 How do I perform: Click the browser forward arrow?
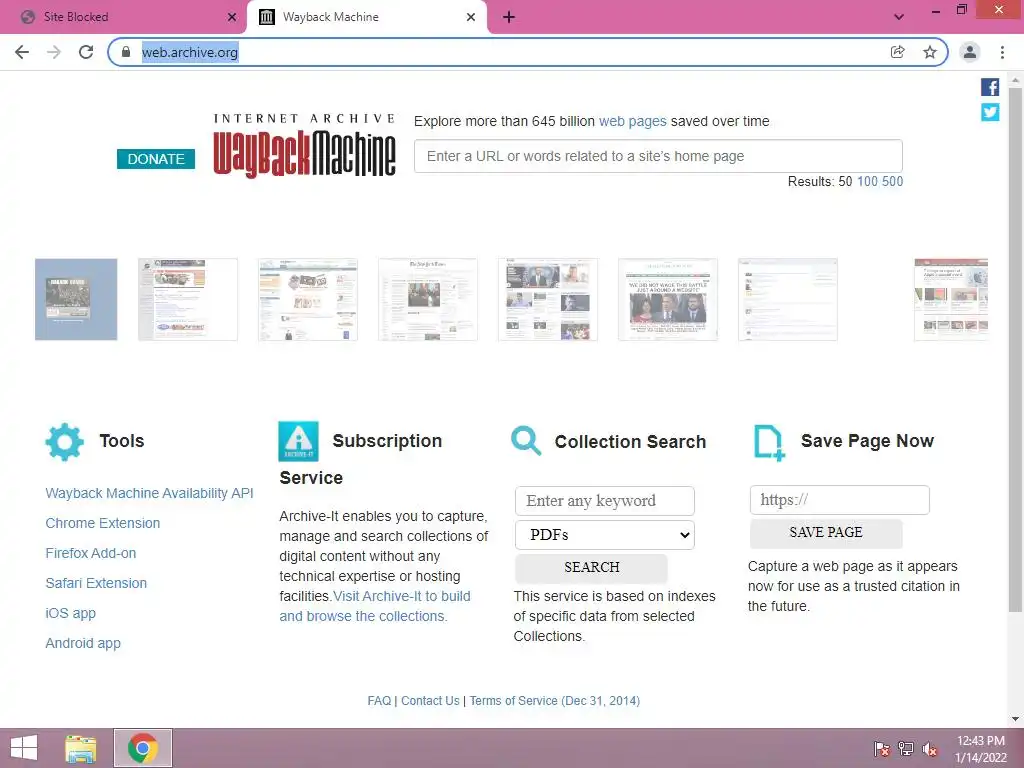(x=54, y=52)
